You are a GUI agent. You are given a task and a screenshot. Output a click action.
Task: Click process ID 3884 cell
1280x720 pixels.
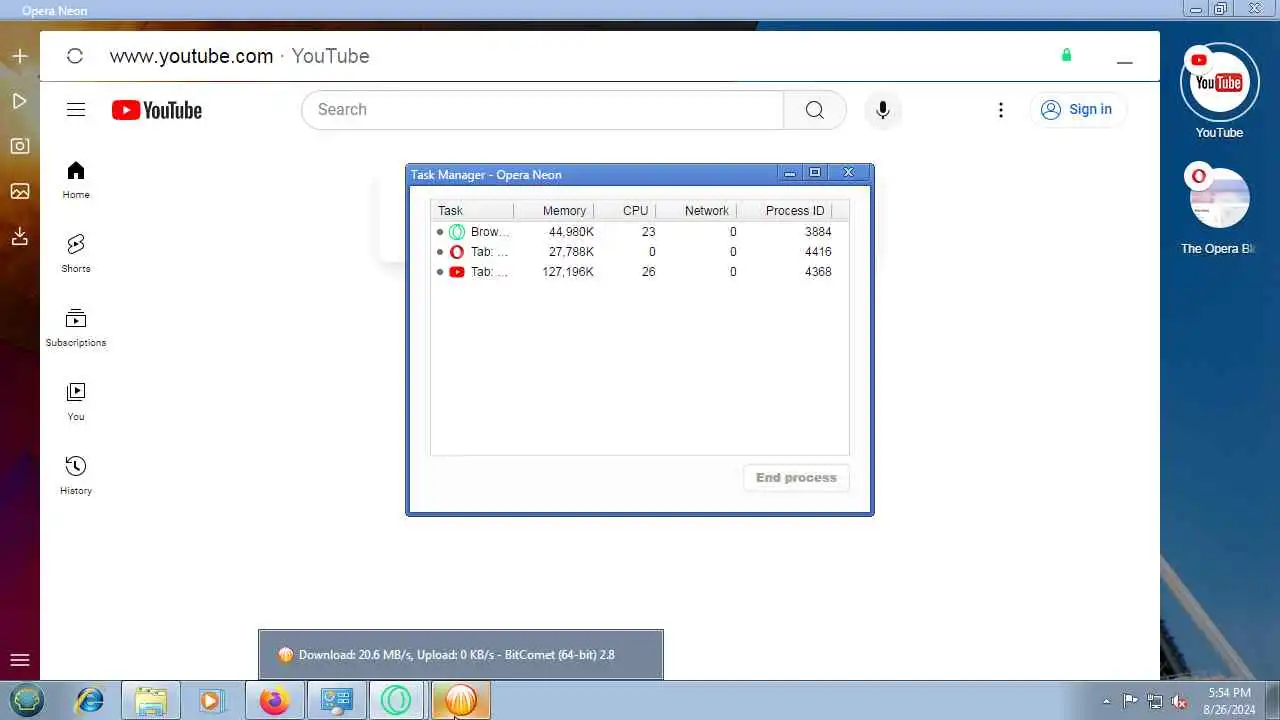pos(818,232)
